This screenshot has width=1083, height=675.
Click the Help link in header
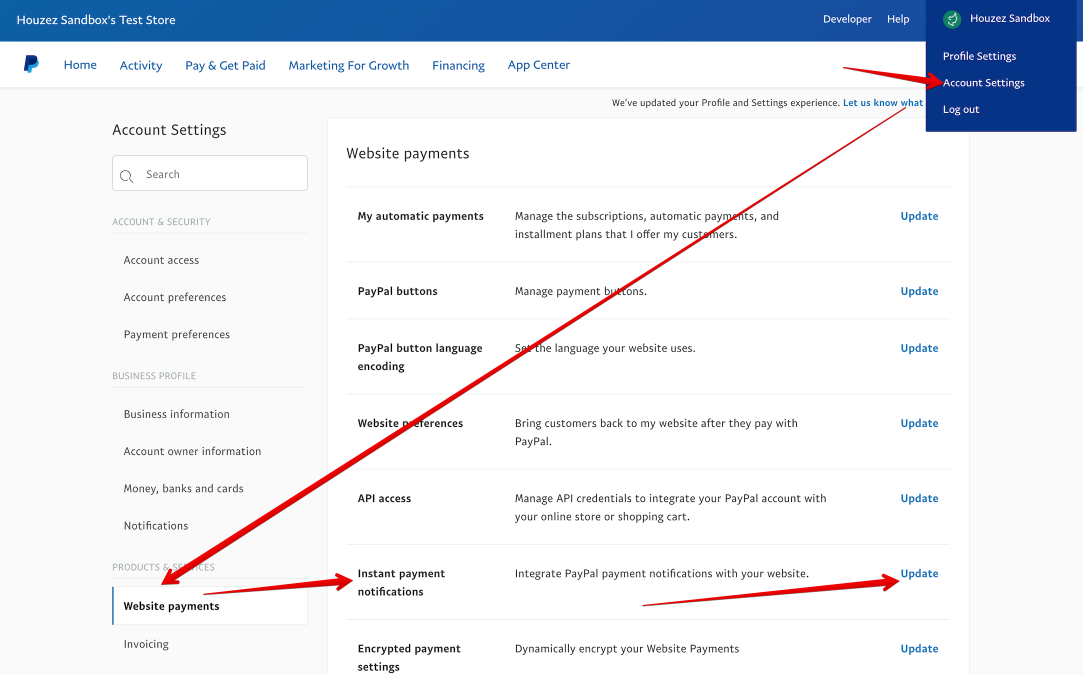click(x=898, y=19)
